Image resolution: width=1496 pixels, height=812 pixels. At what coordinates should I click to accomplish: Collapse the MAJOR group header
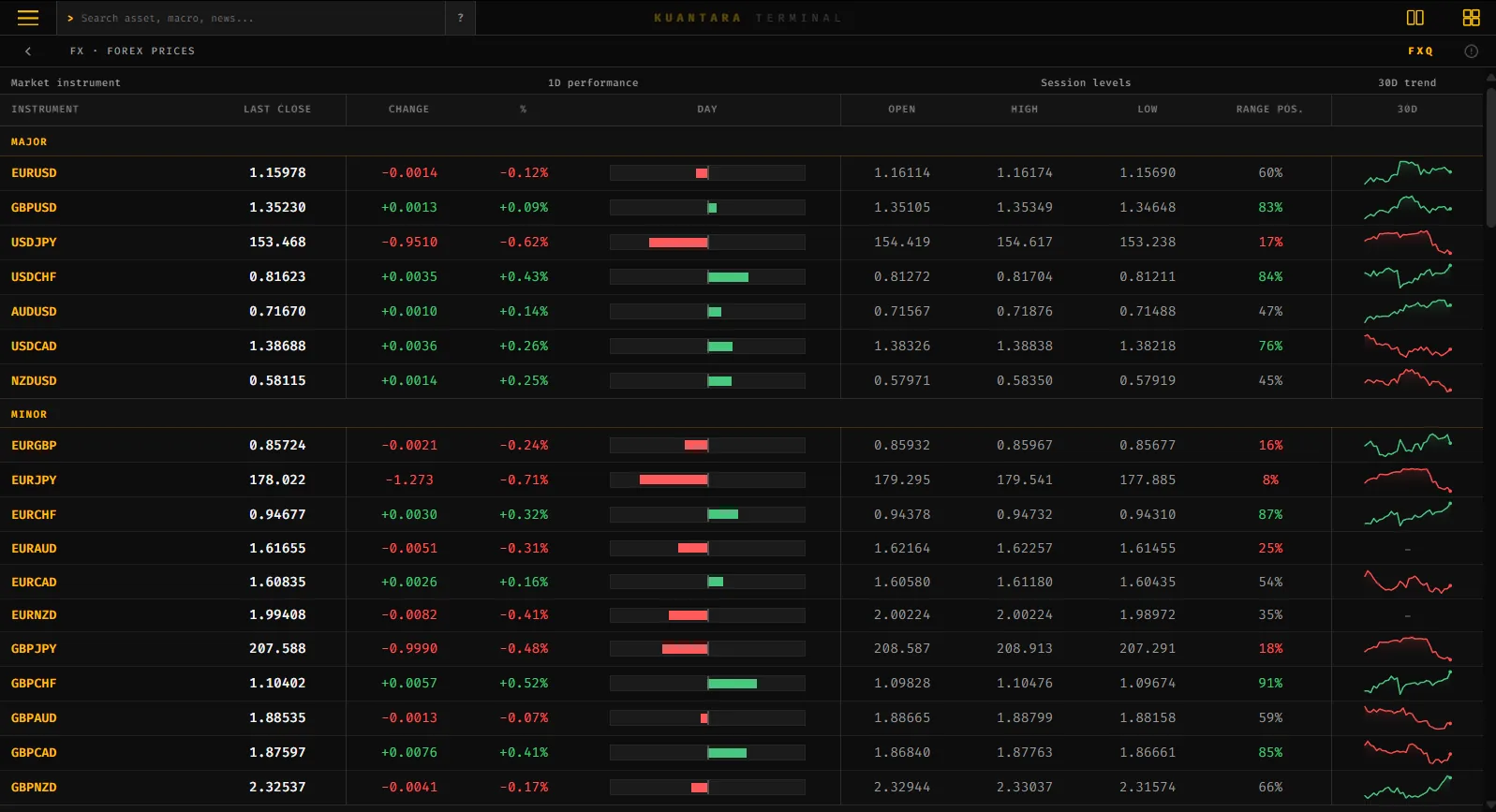(x=29, y=142)
